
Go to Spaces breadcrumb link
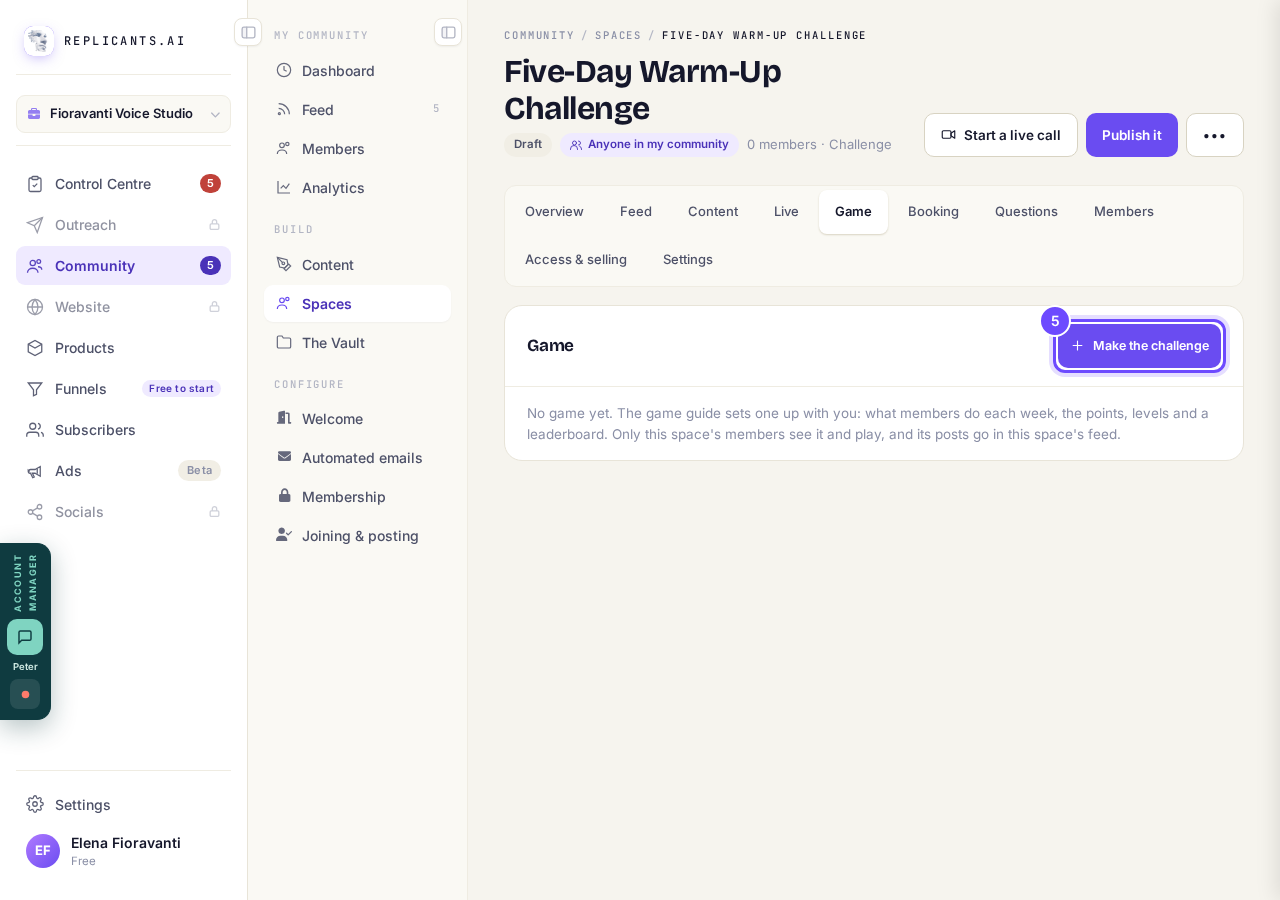pyautogui.click(x=618, y=35)
